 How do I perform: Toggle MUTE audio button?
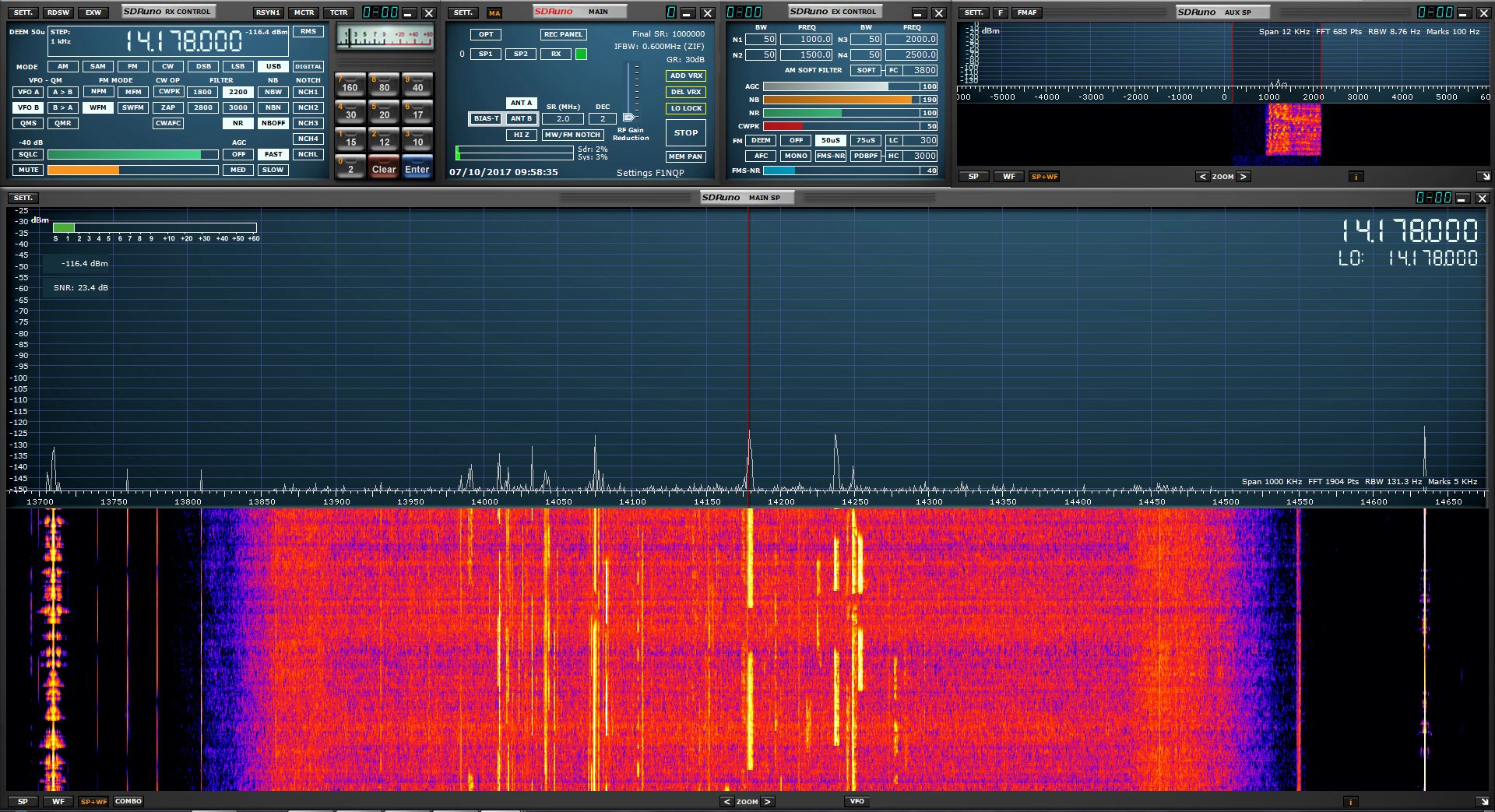click(28, 170)
